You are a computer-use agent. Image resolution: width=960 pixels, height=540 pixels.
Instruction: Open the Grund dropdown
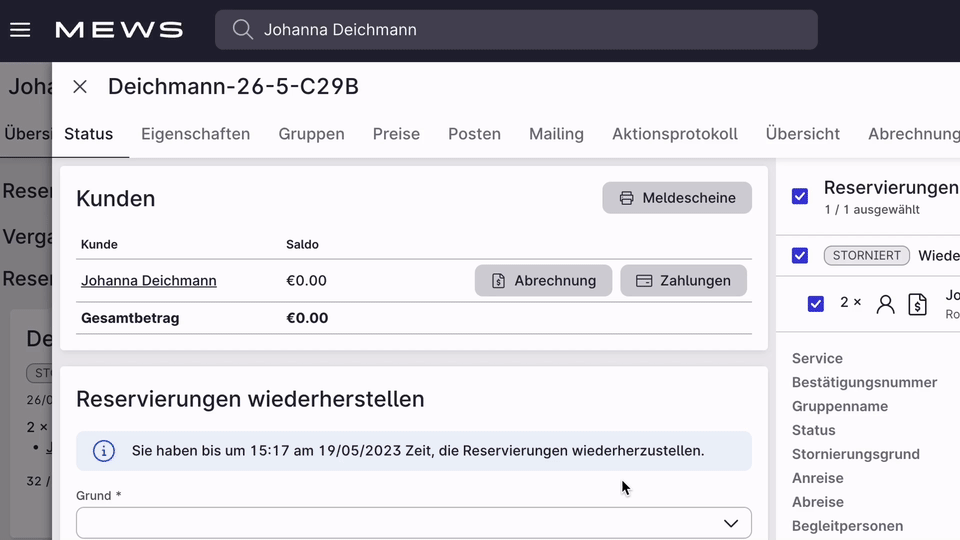pyautogui.click(x=414, y=523)
